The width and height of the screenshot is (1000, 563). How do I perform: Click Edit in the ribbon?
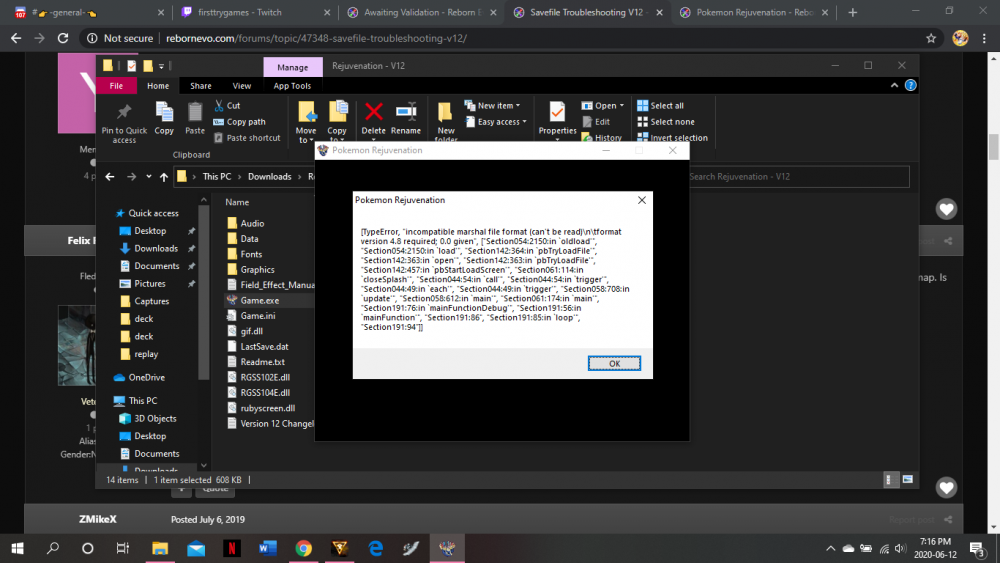click(596, 122)
